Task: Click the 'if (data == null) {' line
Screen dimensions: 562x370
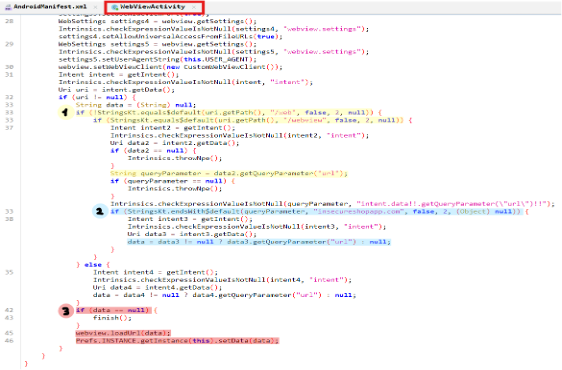Action: click(116, 310)
